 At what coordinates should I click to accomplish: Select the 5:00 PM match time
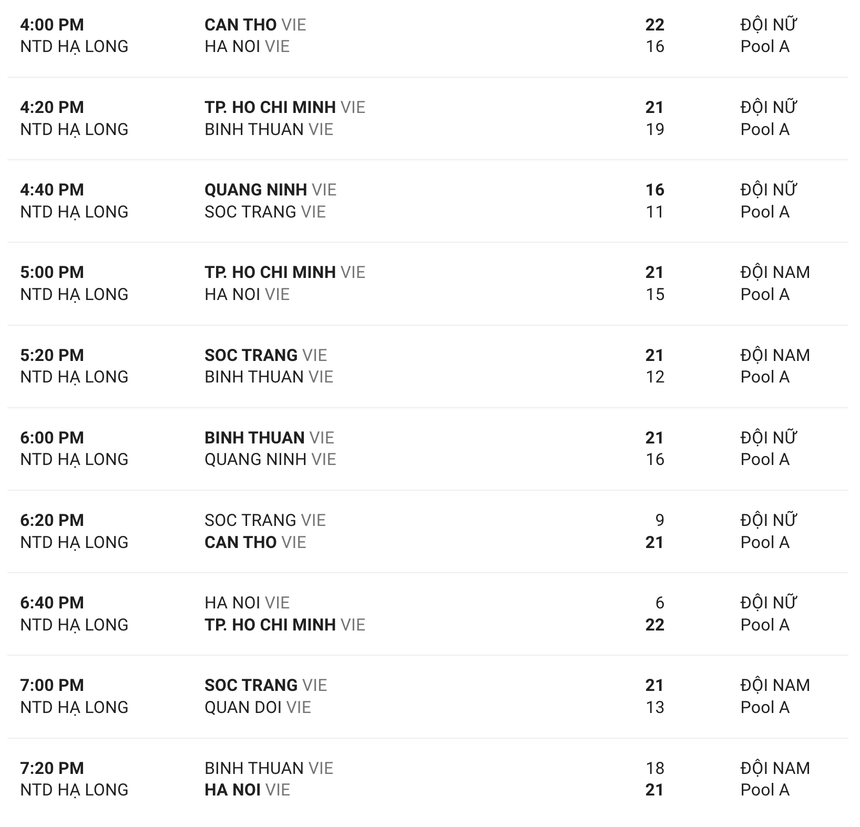coord(52,272)
